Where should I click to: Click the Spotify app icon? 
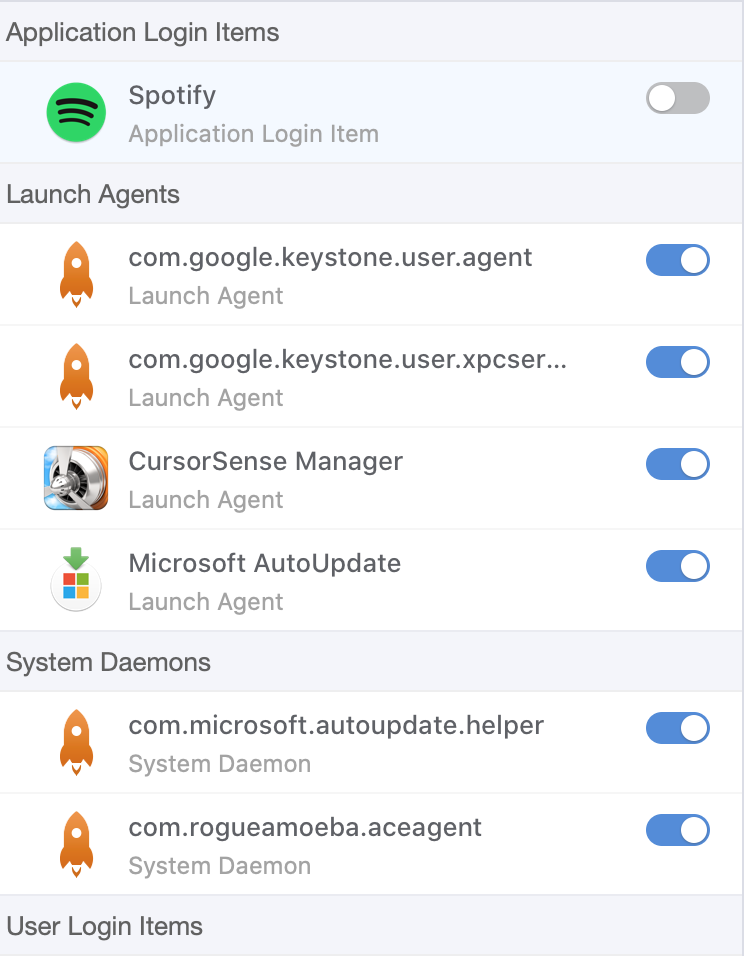(76, 112)
